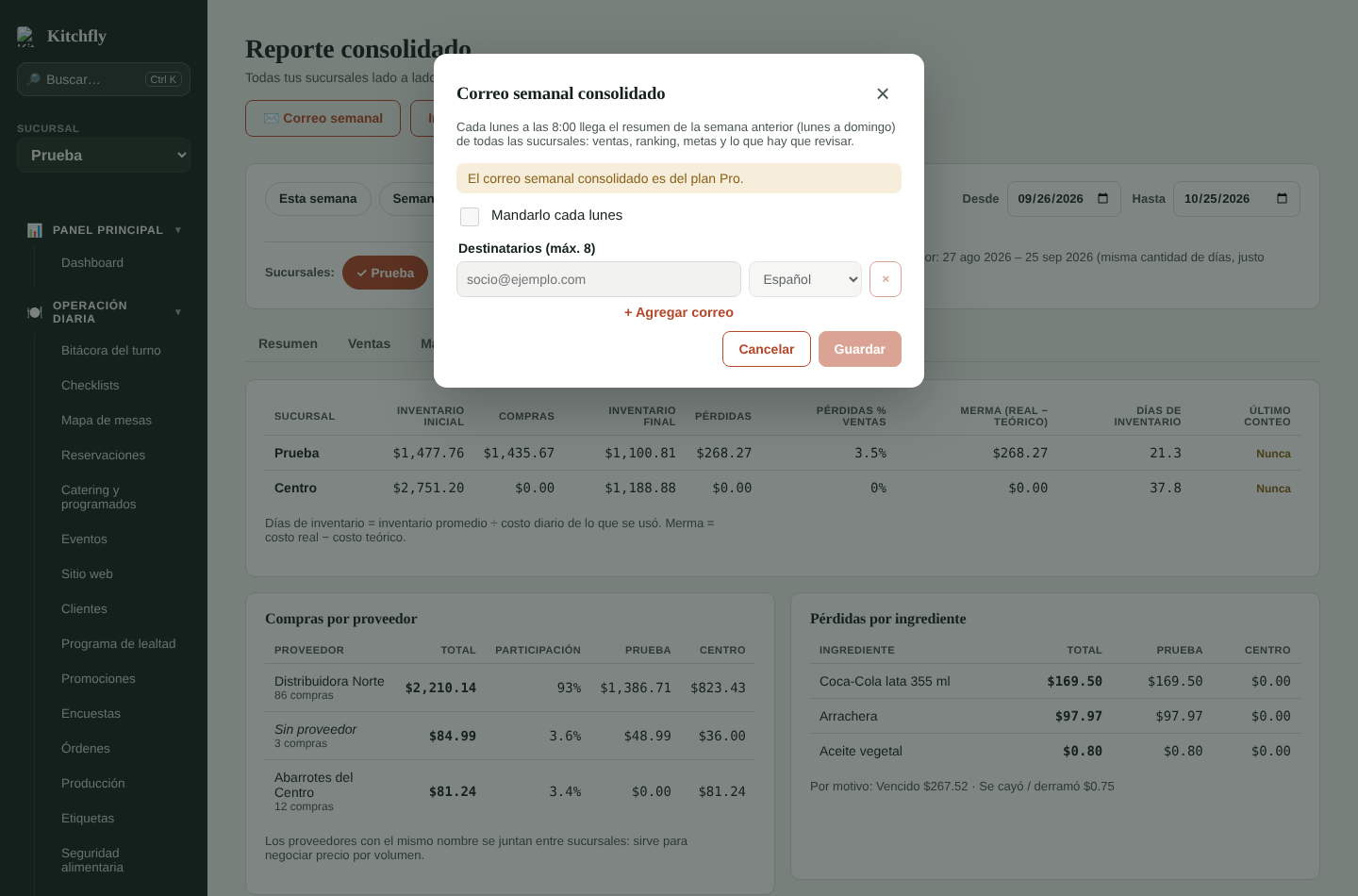Click the Buscar search box
The width and height of the screenshot is (1358, 896).
pos(104,79)
